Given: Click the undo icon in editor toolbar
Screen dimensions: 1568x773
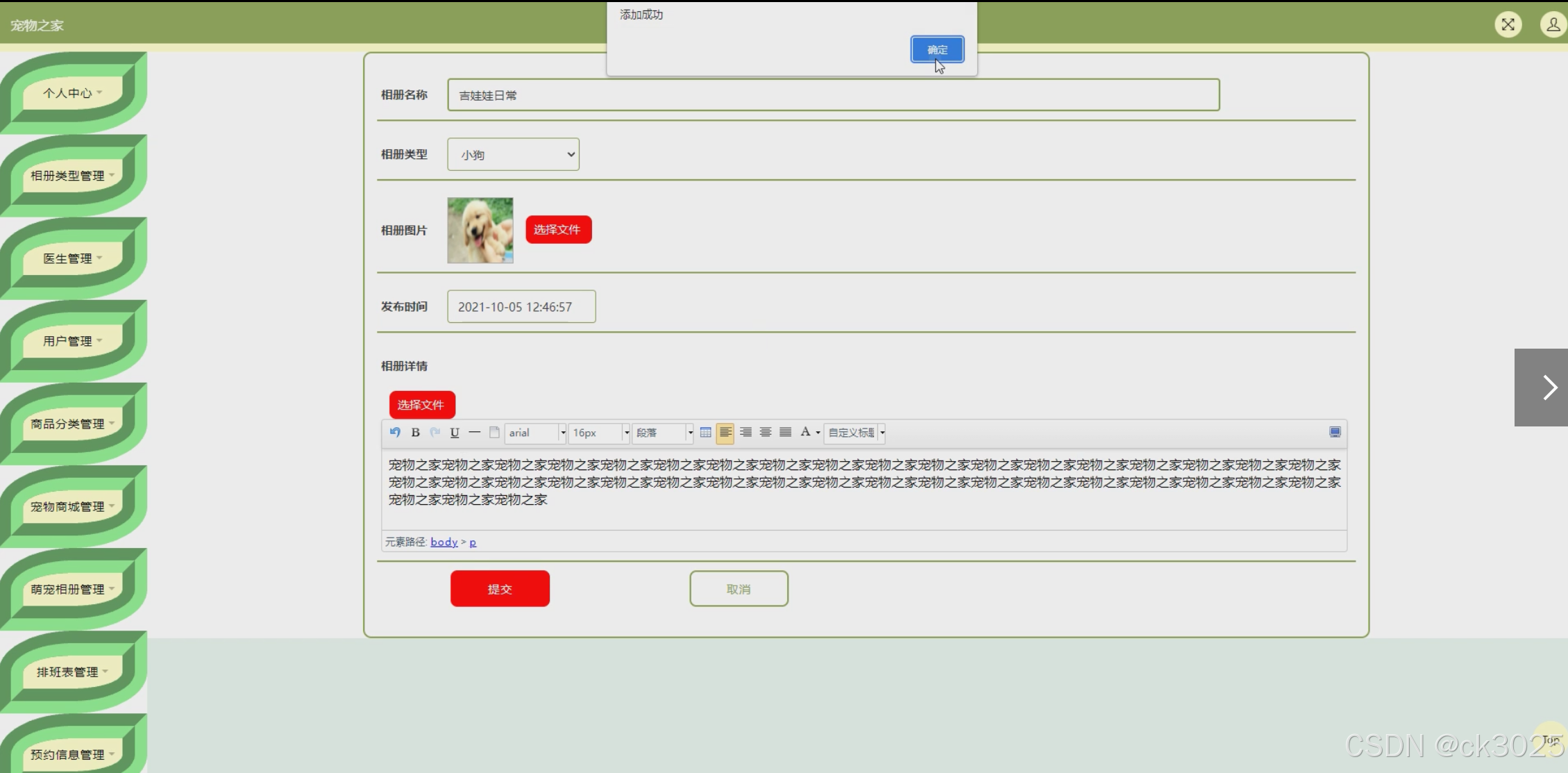Looking at the screenshot, I should (395, 432).
